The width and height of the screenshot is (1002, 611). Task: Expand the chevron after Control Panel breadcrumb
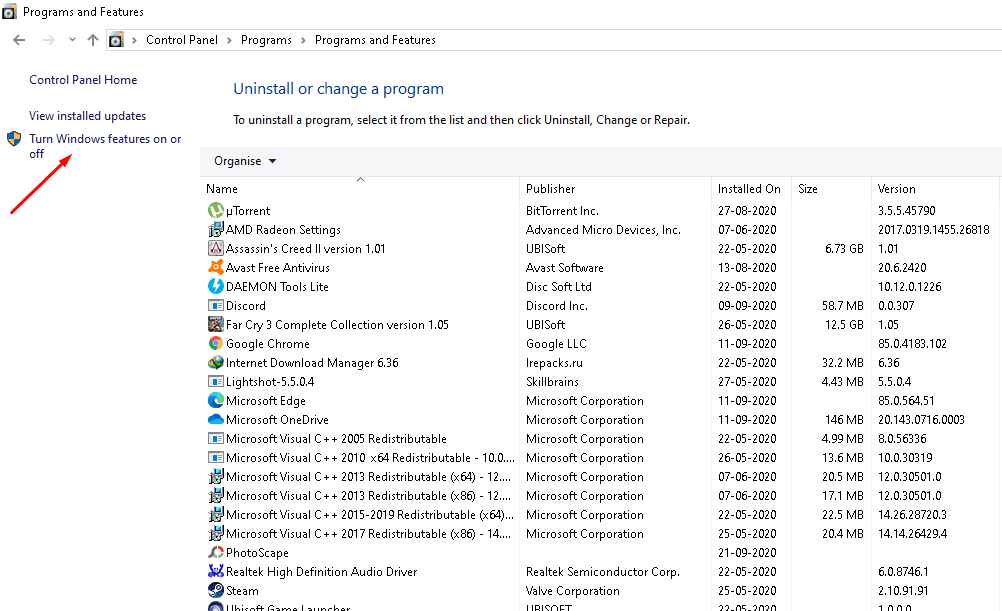(229, 40)
